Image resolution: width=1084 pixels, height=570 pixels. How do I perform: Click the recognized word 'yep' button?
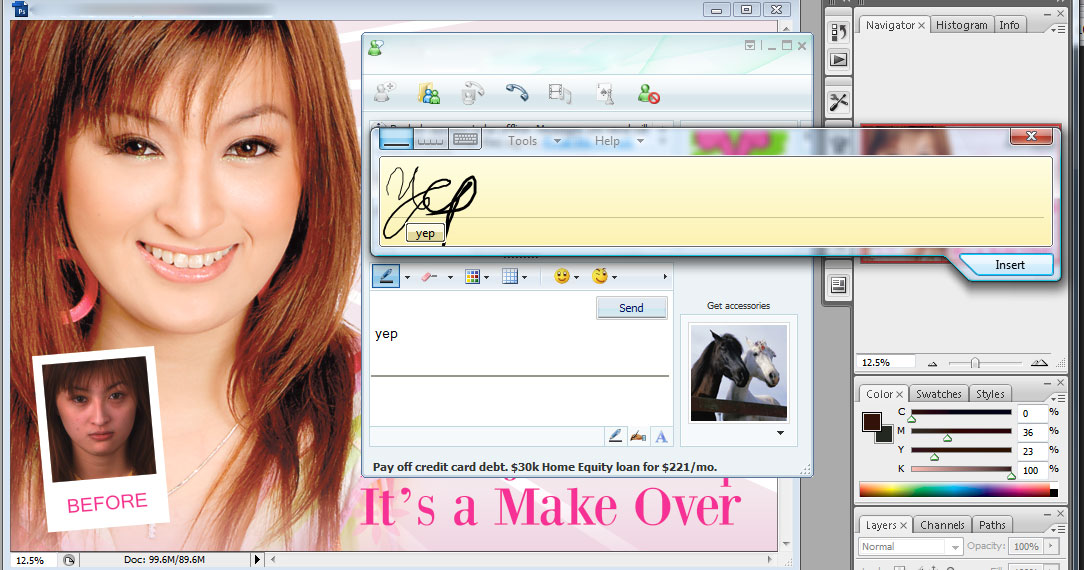[x=425, y=234]
